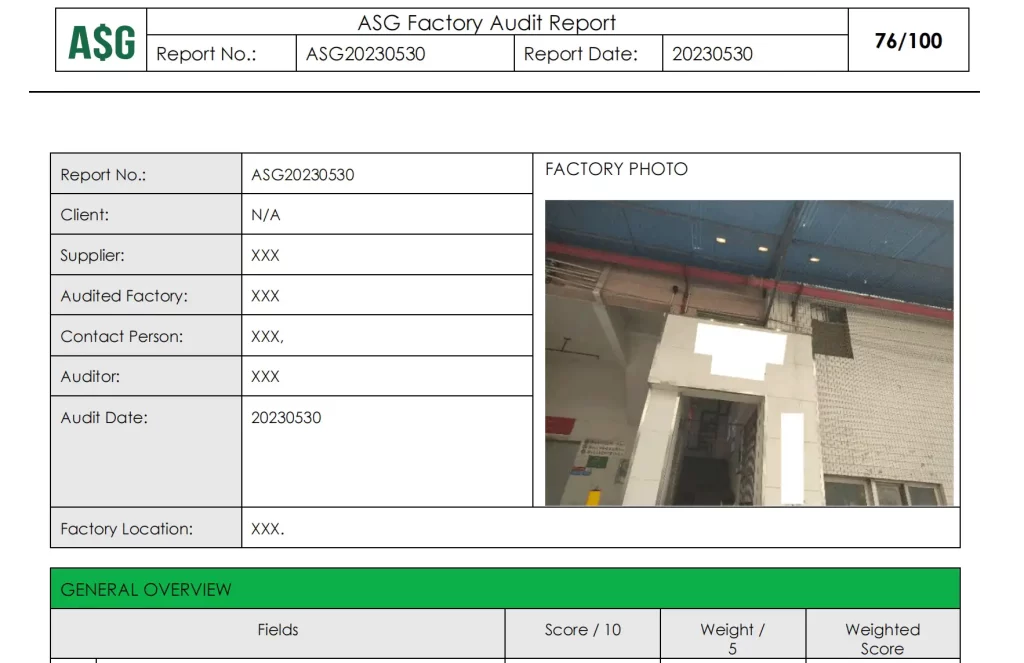
Task: Select the Factory Location value XXX
Action: pyautogui.click(x=266, y=529)
